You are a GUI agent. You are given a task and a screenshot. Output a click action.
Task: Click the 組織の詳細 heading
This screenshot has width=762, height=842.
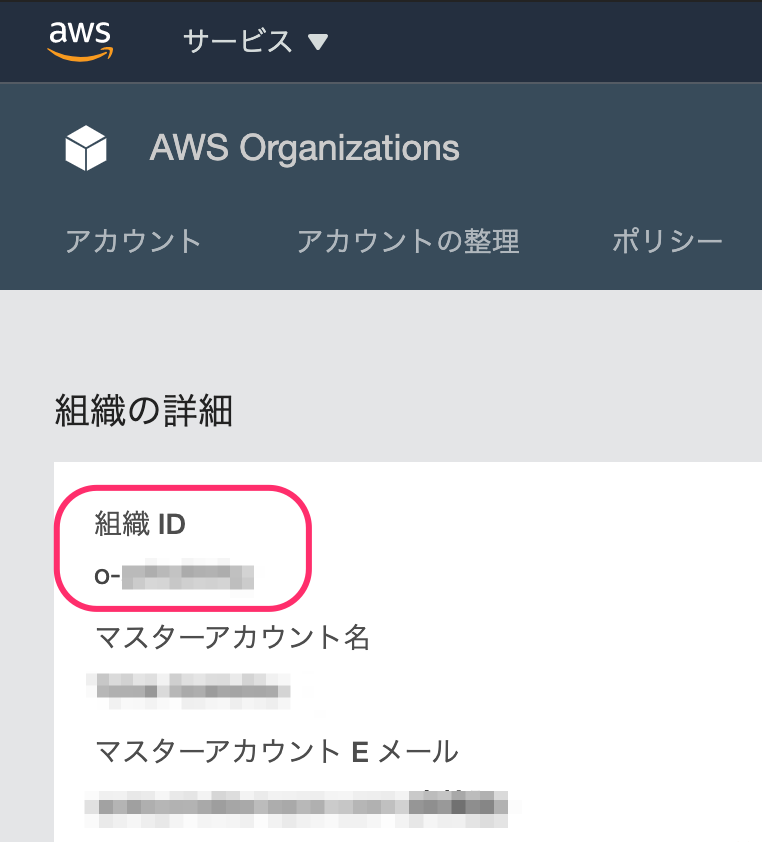tap(143, 410)
